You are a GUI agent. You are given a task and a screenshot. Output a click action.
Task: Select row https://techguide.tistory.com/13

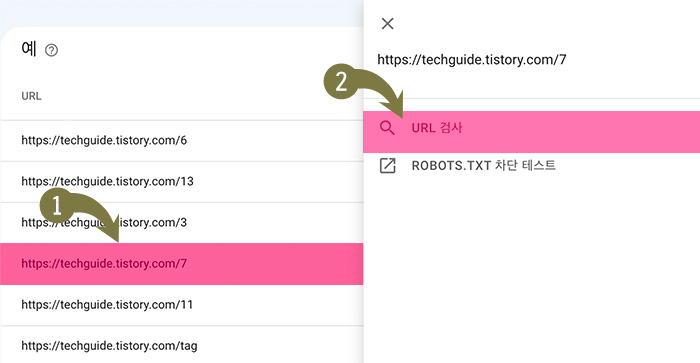(182, 182)
